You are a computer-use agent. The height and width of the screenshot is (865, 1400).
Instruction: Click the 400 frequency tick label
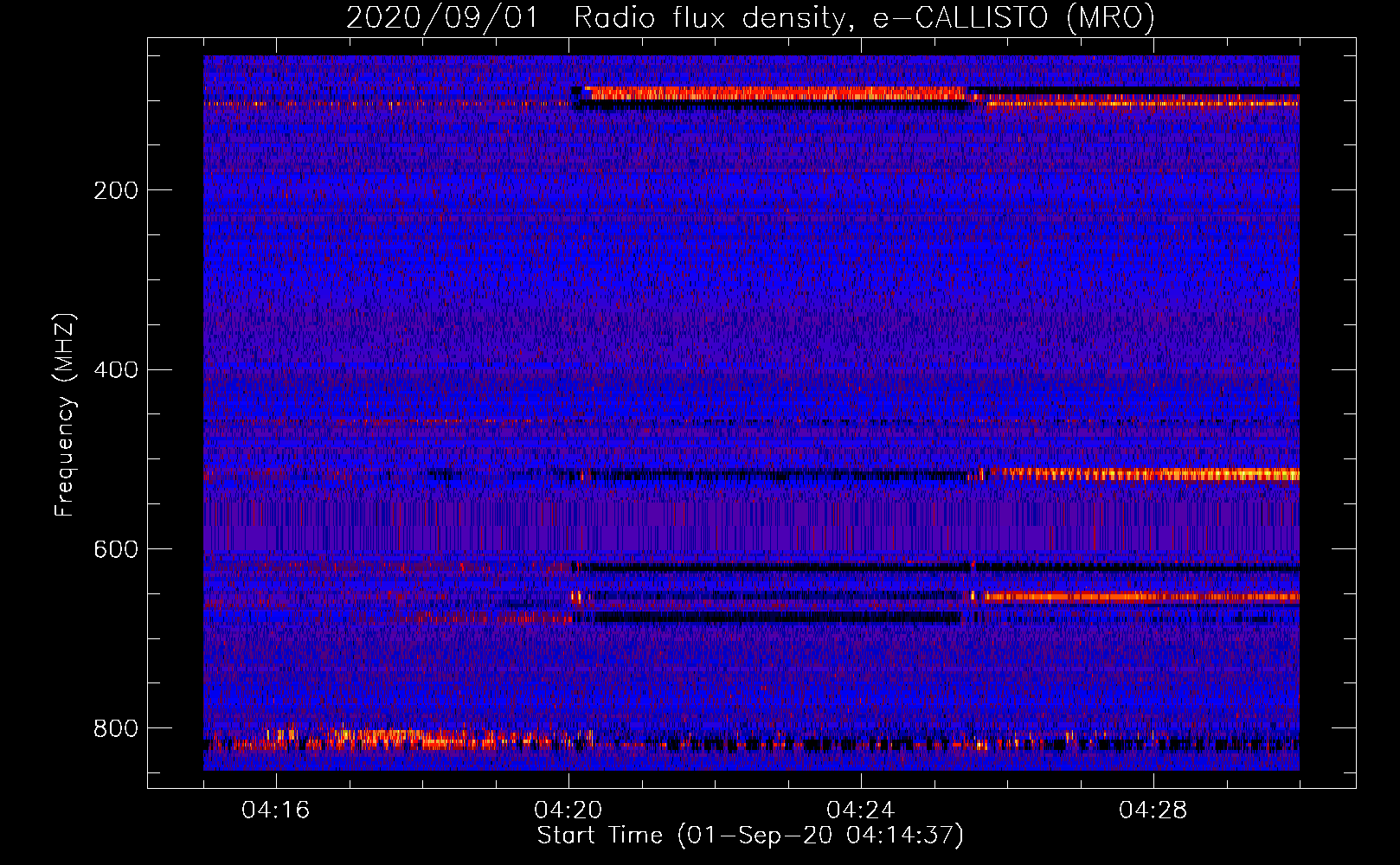click(x=116, y=370)
